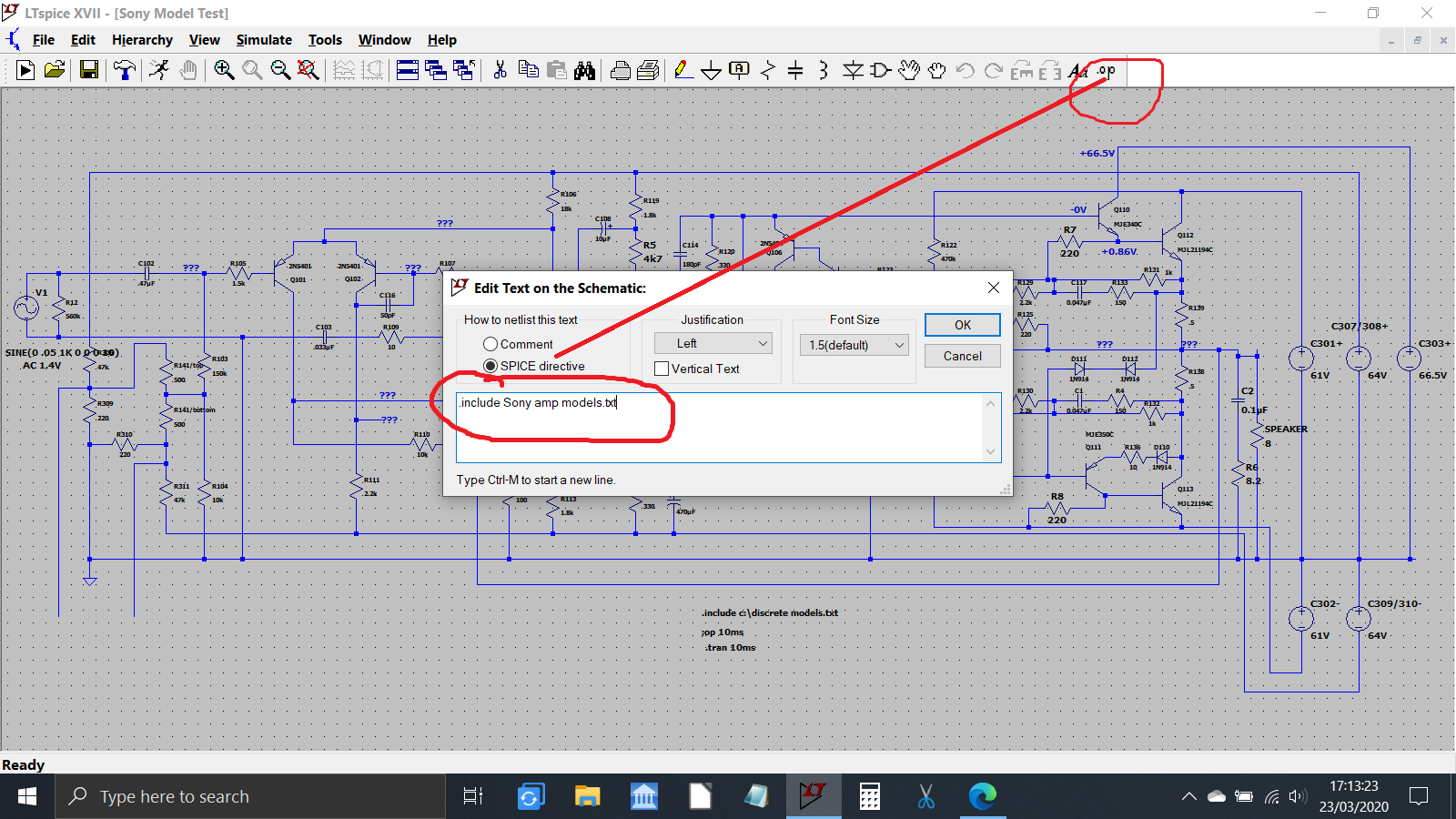1456x819 pixels.
Task: Open the Hierarchy menu
Action: tap(142, 40)
